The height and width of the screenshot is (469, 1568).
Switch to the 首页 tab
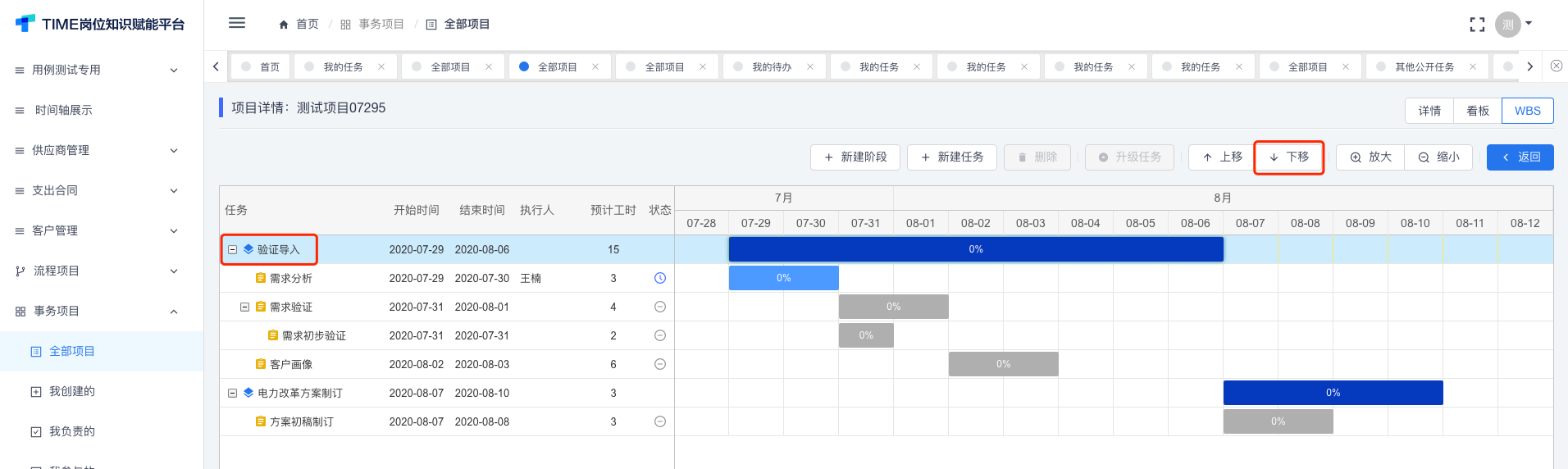pos(261,66)
